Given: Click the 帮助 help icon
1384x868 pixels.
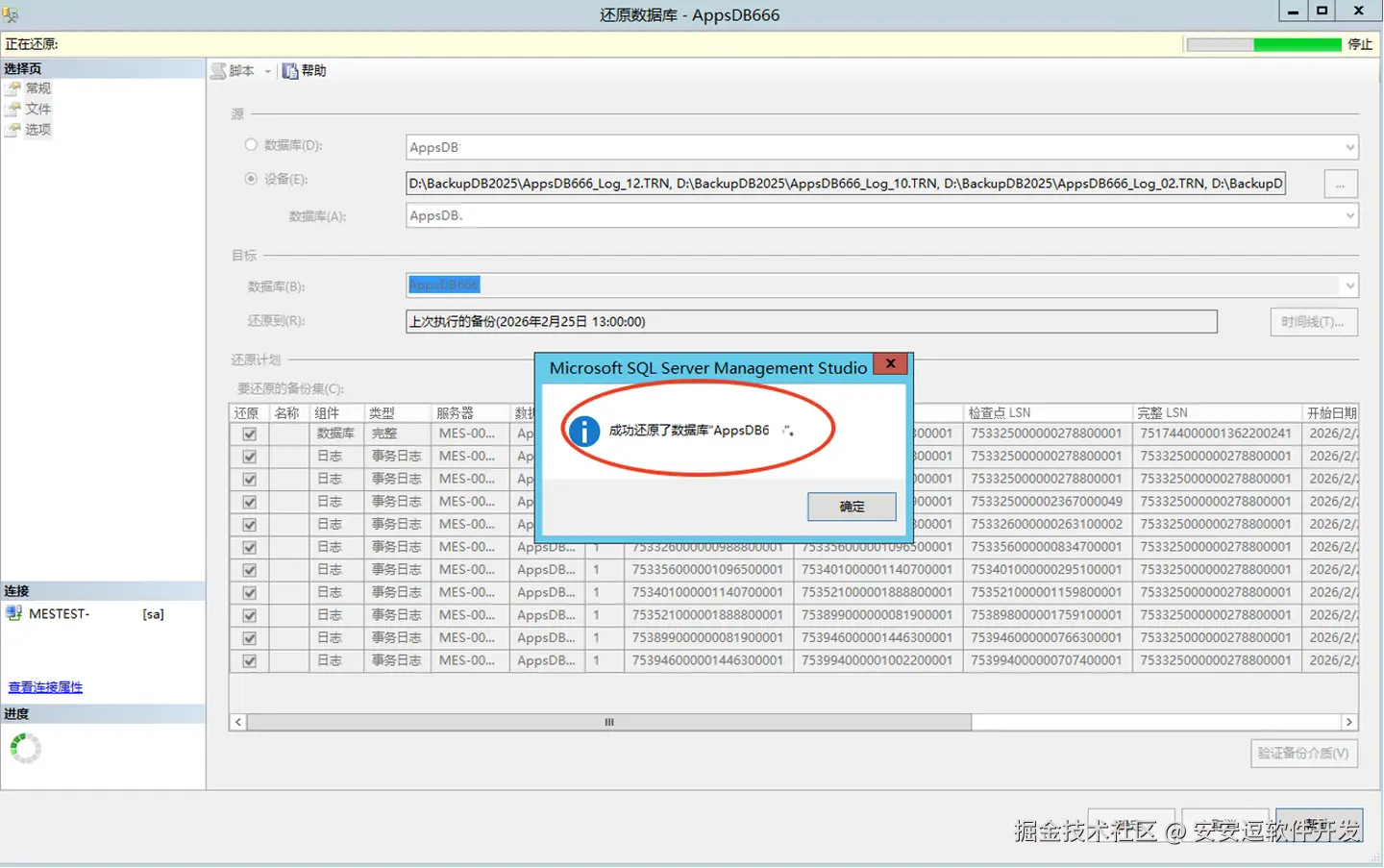Looking at the screenshot, I should point(289,71).
